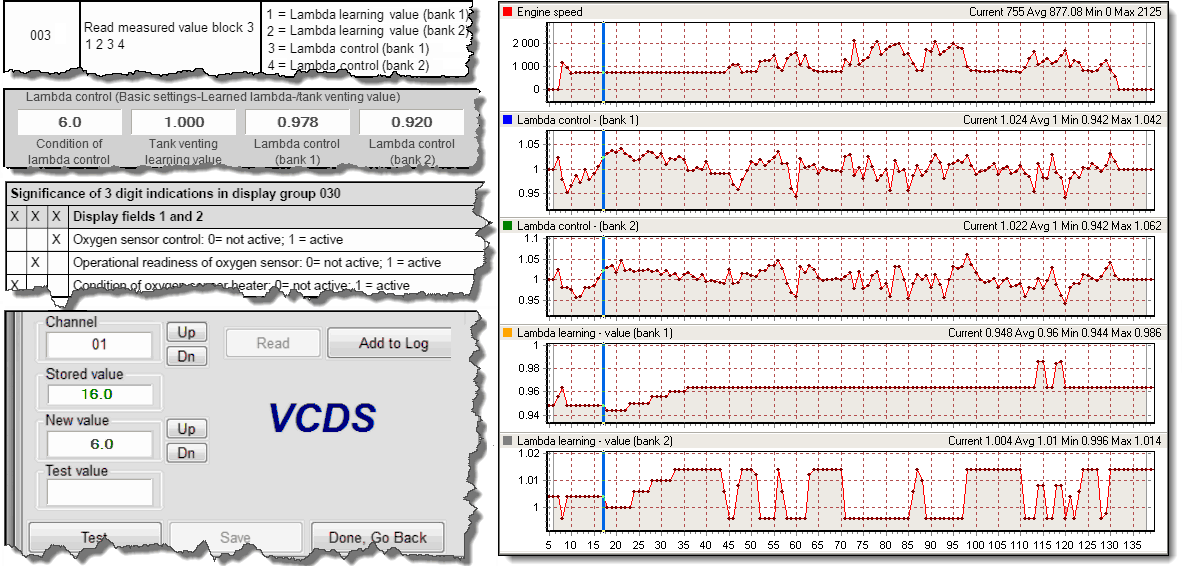Image resolution: width=1182 pixels, height=566 pixels.
Task: Click the gray Lambda learning bank 2 legend square
Action: coord(508,441)
